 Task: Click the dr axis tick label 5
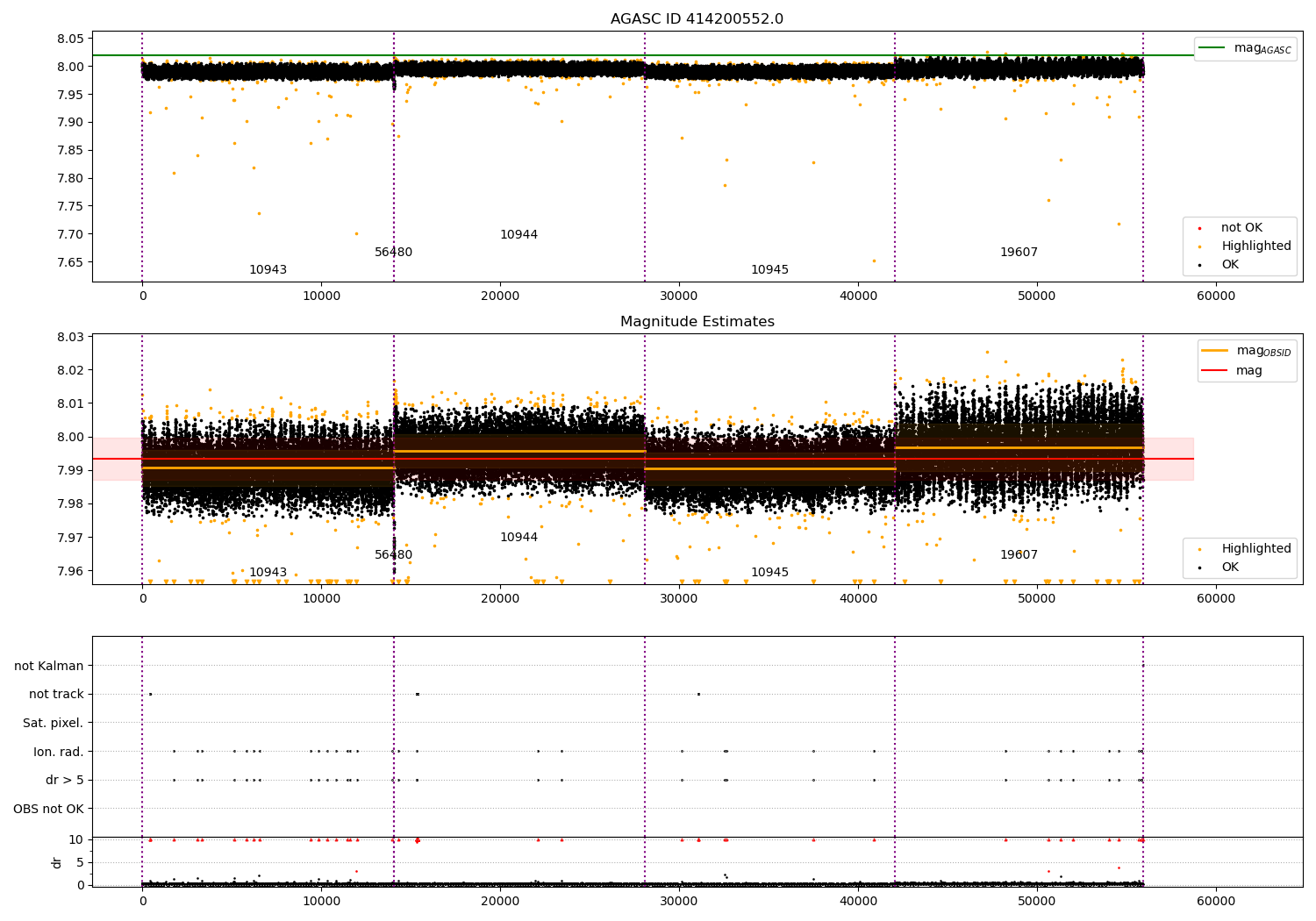tap(80, 863)
